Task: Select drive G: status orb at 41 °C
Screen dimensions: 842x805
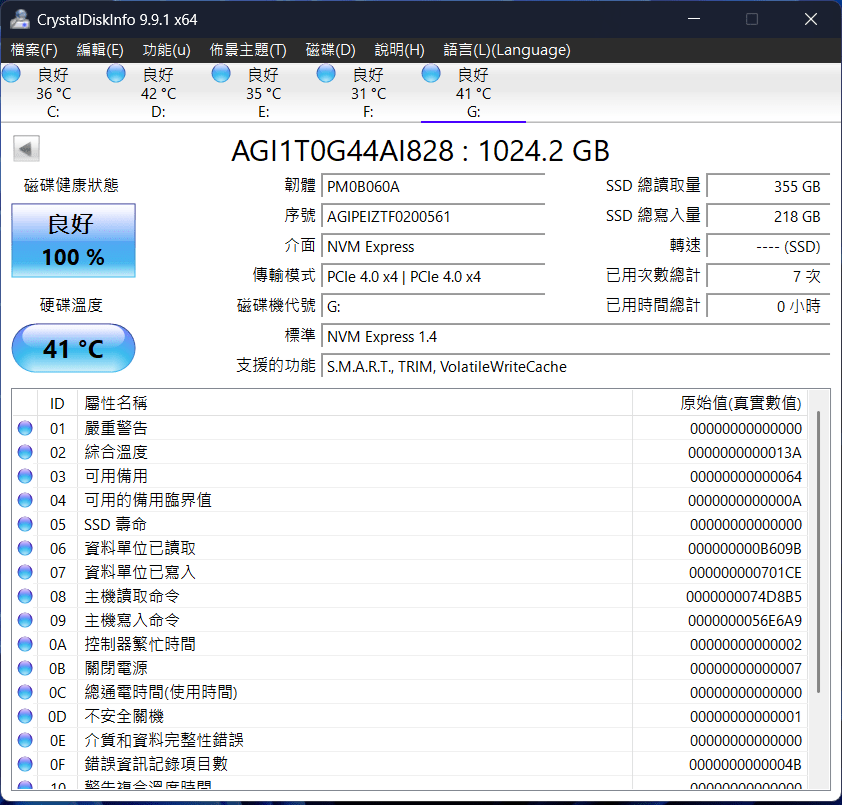Action: [x=431, y=74]
